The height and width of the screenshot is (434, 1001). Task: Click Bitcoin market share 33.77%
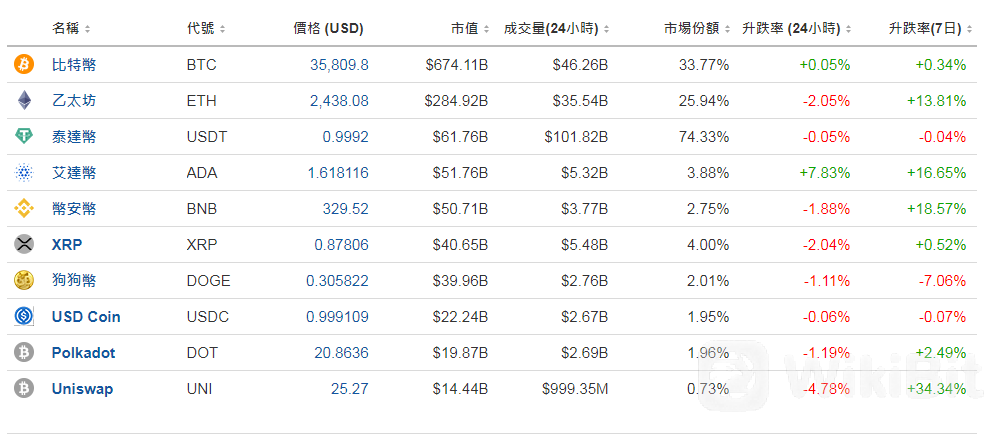(x=705, y=64)
